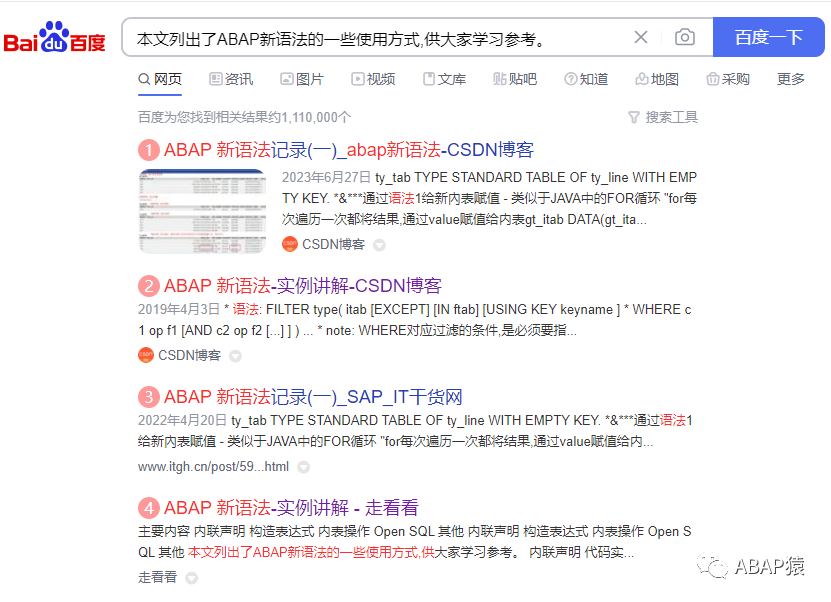This screenshot has height=602, width=831.
Task: Open result ABAP 新语法记录(一)_SAP_IT干货网
Action: [x=313, y=397]
